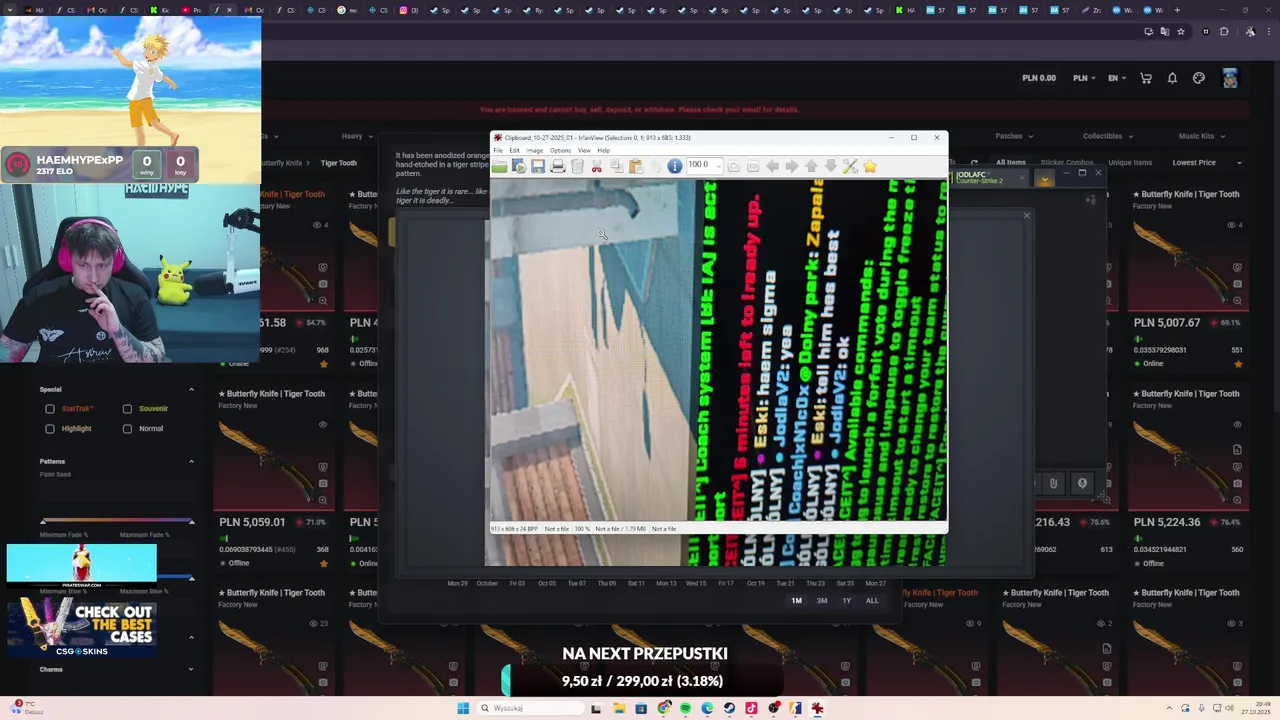
Task: Click Windows Start button
Action: (x=463, y=708)
